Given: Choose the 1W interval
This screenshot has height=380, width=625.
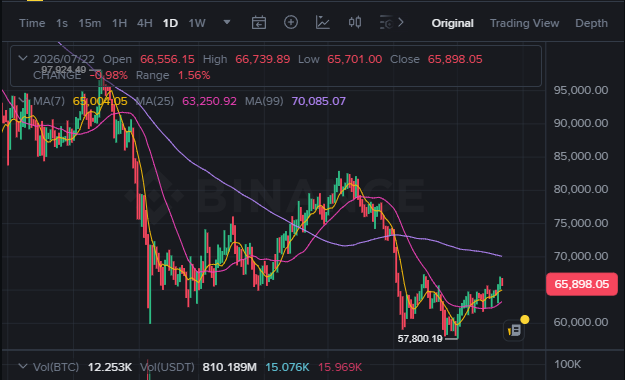Looking at the screenshot, I should pos(197,24).
